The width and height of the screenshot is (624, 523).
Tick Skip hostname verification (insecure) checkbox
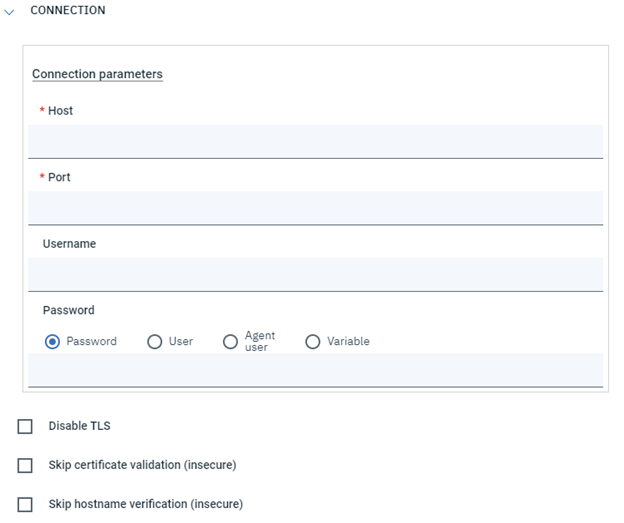pyautogui.click(x=26, y=505)
